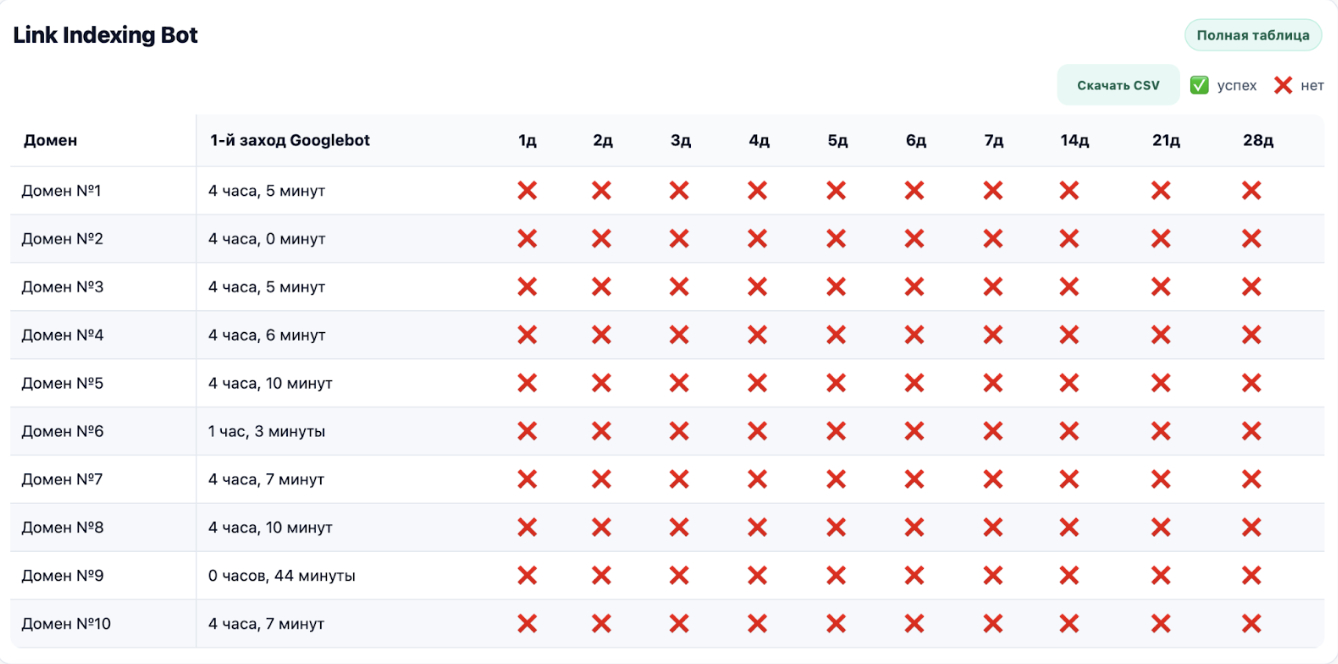Screen dimensions: 1338x664
Task: Click the Домен column header
Action: point(50,140)
